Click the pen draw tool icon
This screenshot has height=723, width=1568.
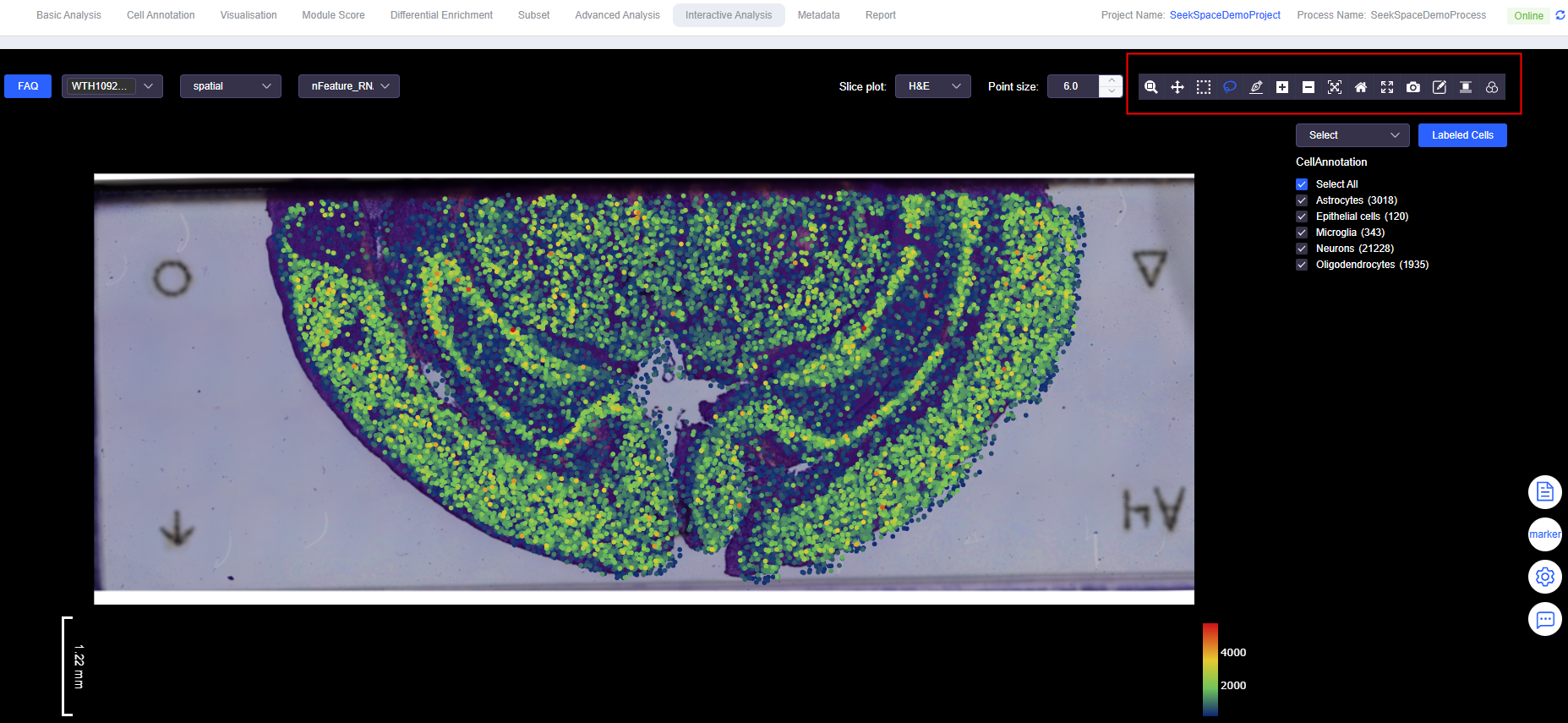(x=1256, y=87)
